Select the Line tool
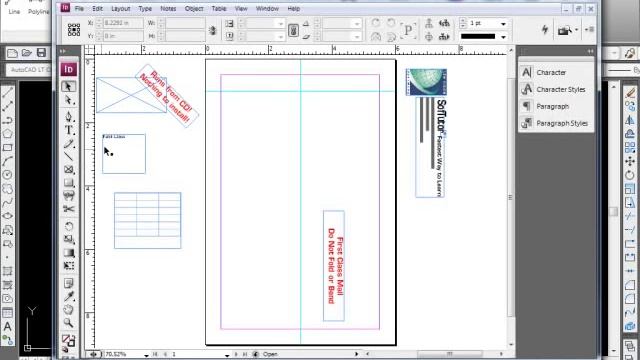 [69, 156]
